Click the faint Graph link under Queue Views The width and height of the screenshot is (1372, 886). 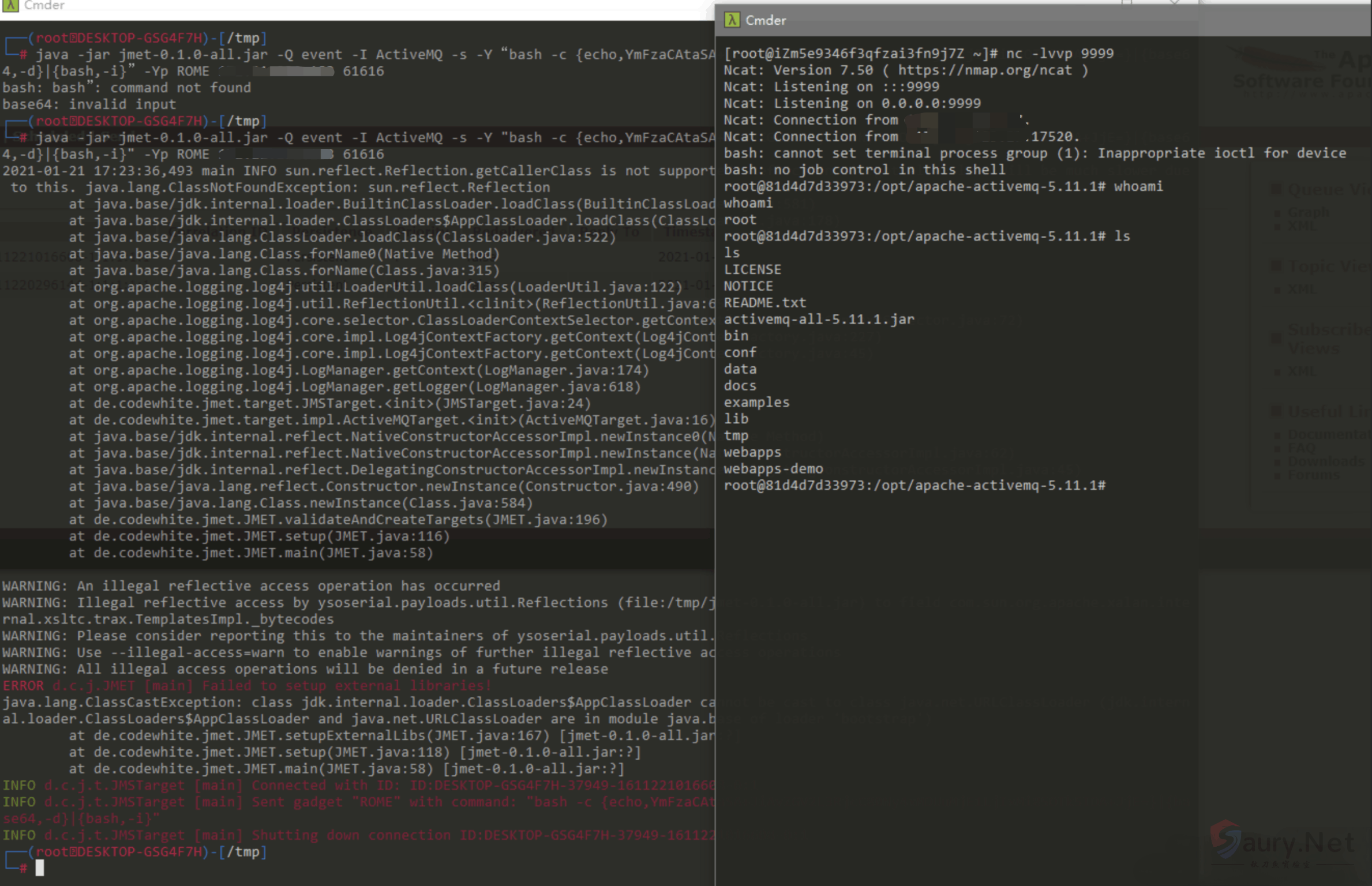(x=1309, y=212)
